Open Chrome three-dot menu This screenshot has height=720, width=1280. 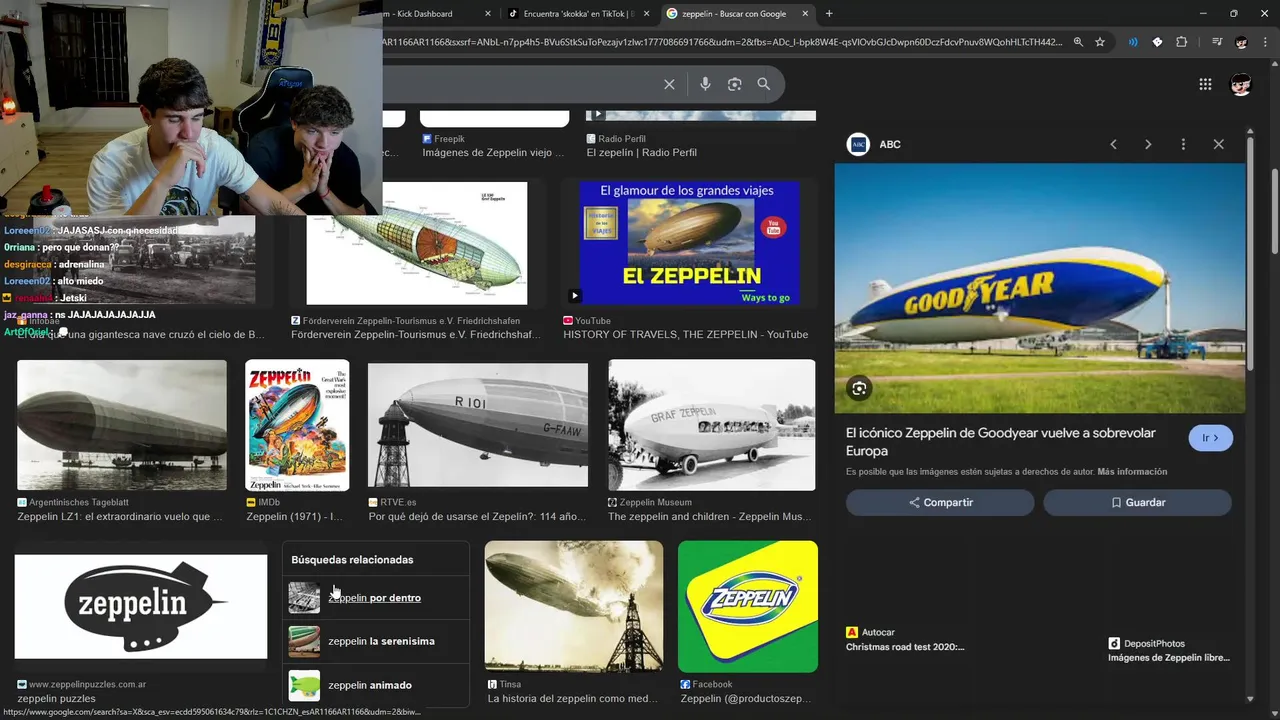pos(1264,42)
